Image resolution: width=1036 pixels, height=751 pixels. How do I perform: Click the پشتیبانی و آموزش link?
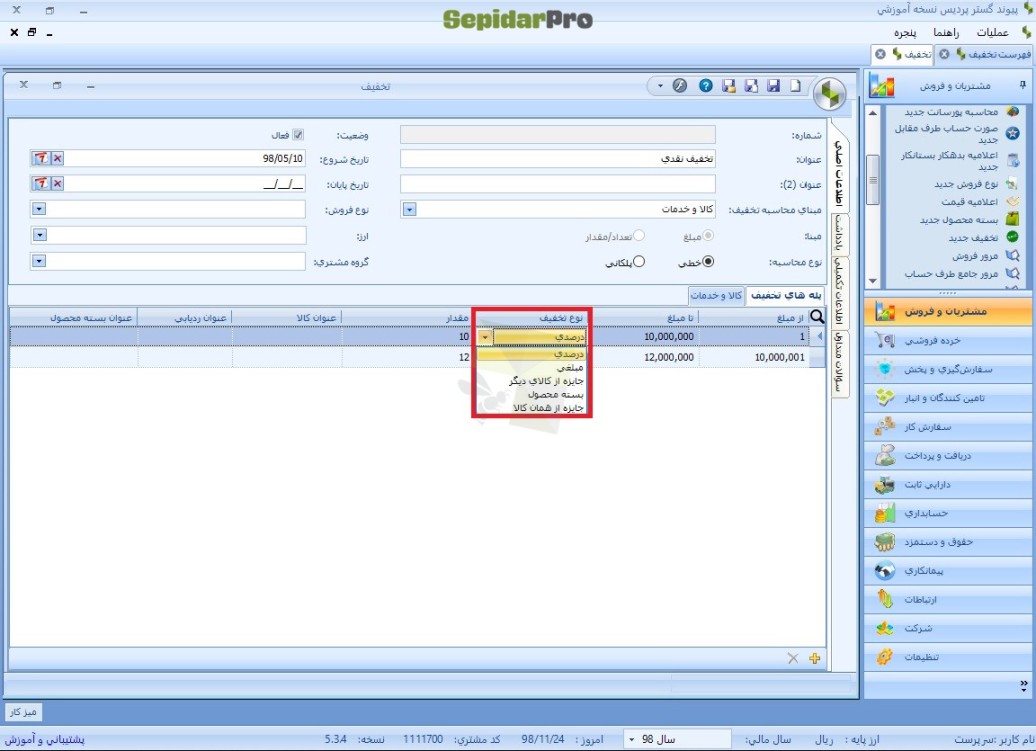click(45, 740)
